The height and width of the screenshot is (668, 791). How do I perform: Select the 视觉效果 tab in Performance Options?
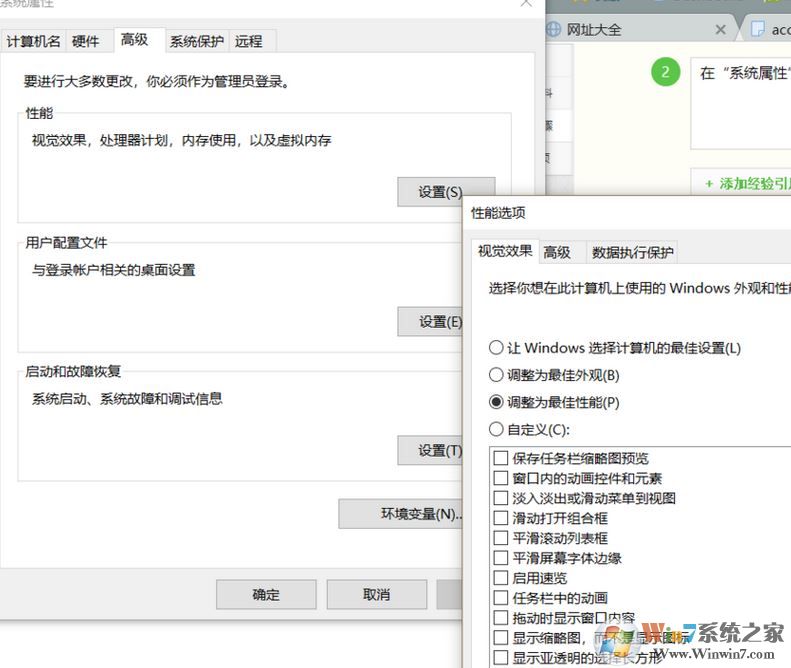tap(505, 251)
